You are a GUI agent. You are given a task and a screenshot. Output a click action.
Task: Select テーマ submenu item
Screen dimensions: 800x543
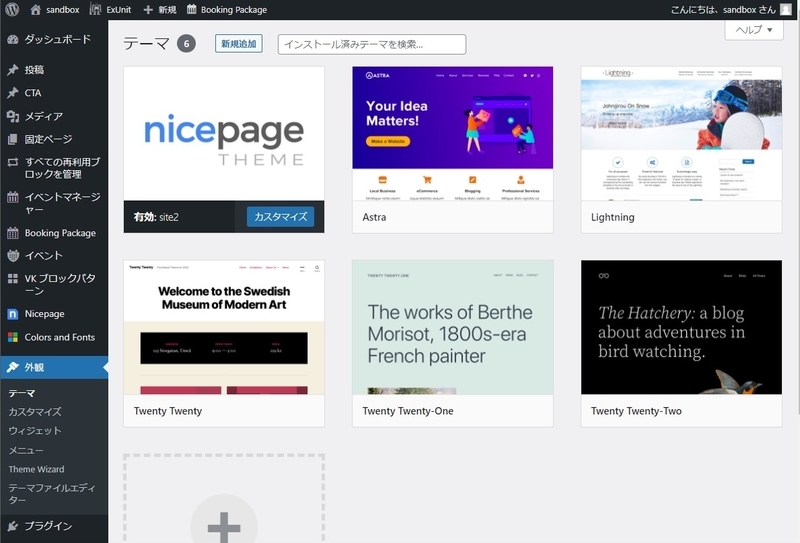click(22, 393)
